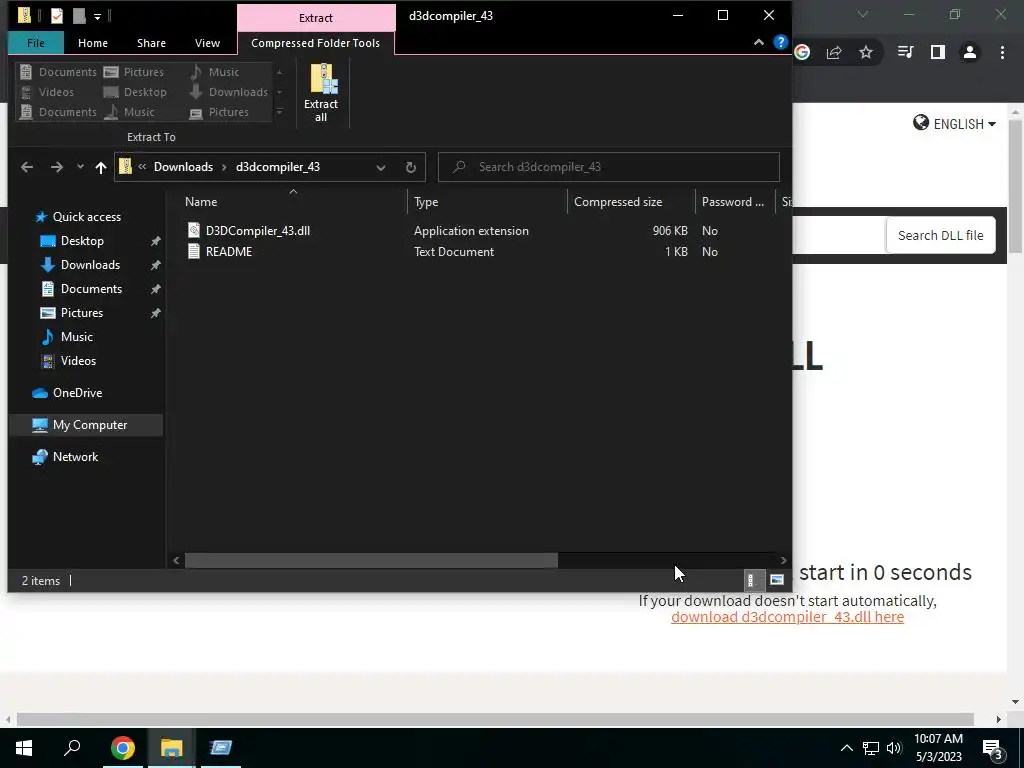Show hidden system tray icons

(846, 748)
